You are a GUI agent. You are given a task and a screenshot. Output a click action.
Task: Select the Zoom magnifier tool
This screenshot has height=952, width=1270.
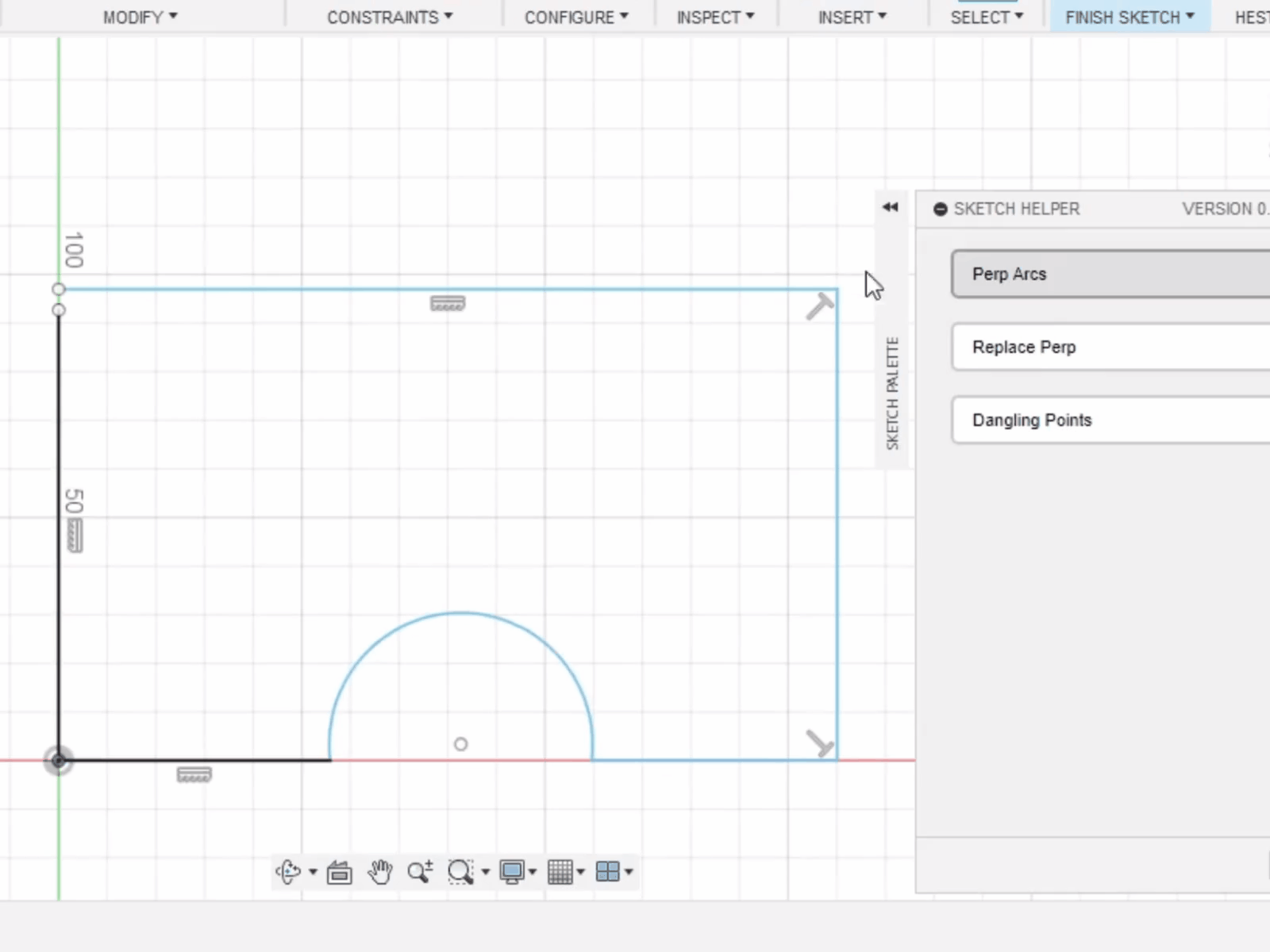[420, 872]
